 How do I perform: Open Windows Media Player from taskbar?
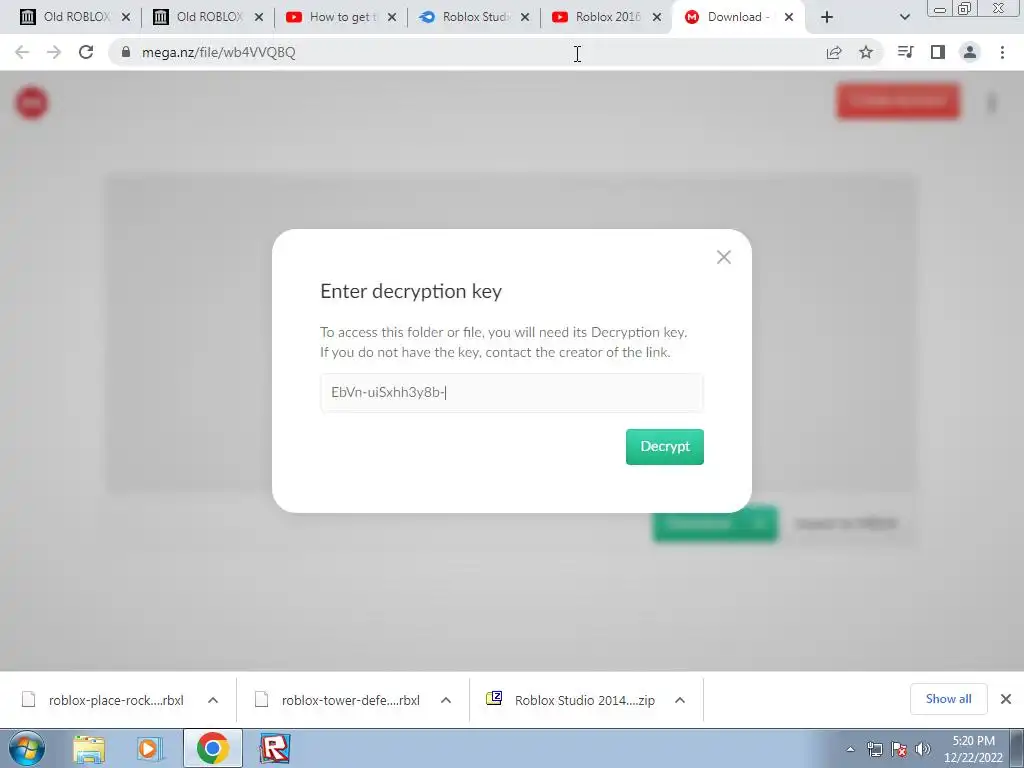(149, 748)
